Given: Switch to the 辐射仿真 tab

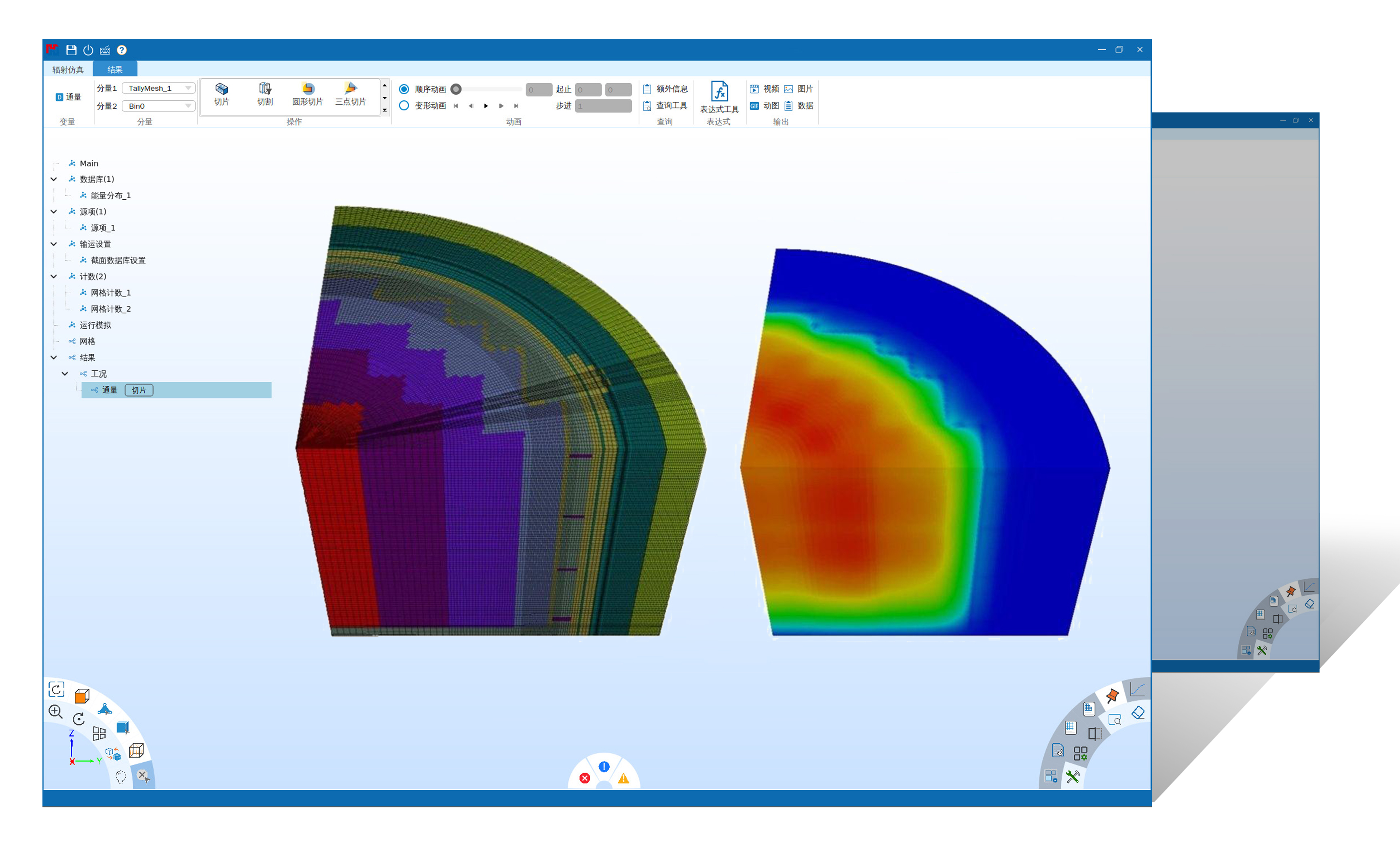Looking at the screenshot, I should [68, 70].
